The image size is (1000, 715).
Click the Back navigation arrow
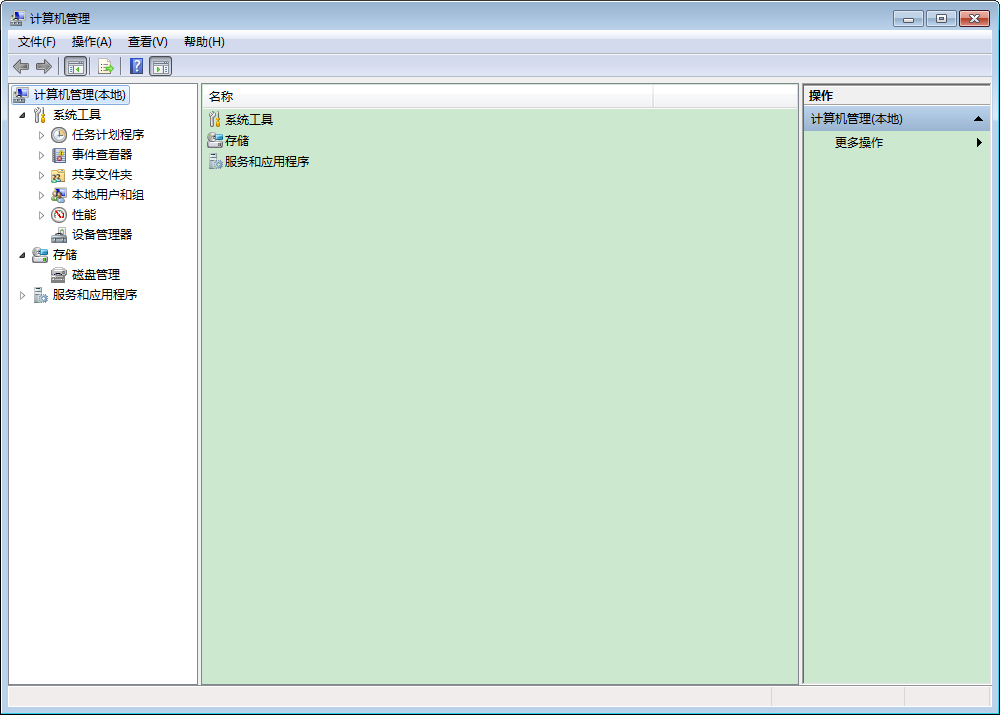coord(21,66)
